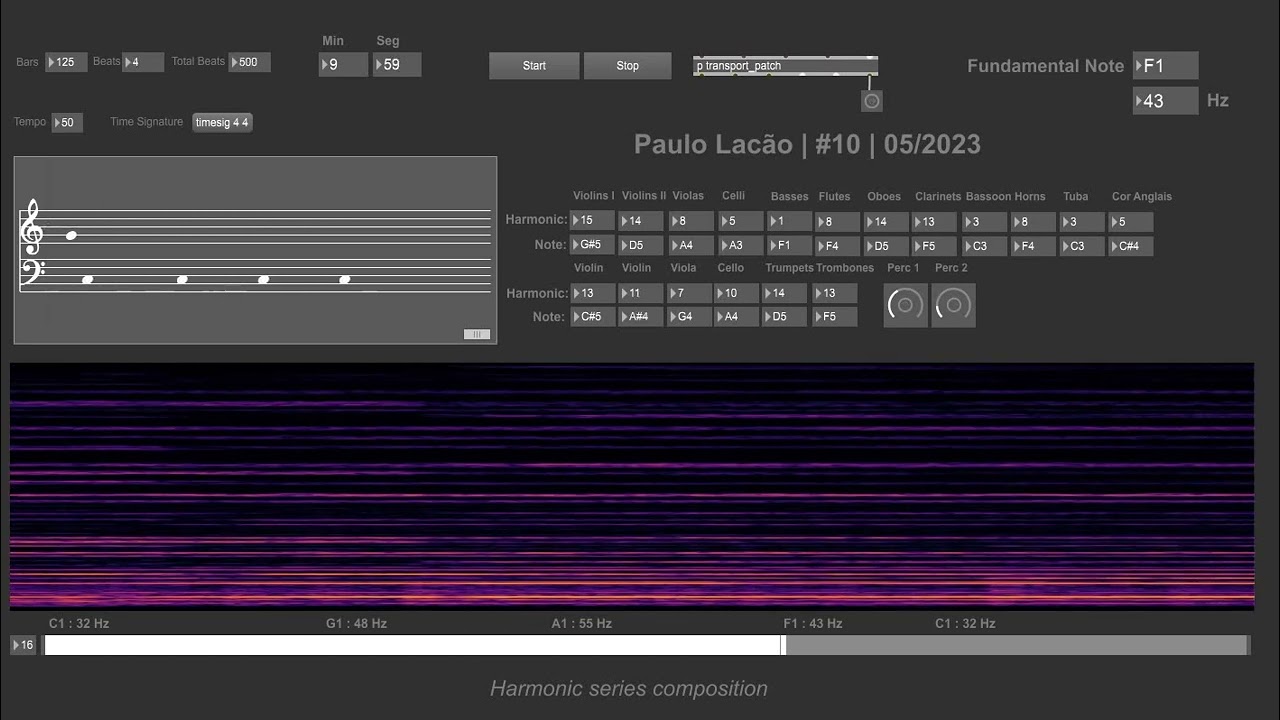Click the score view resize handle

click(x=477, y=334)
